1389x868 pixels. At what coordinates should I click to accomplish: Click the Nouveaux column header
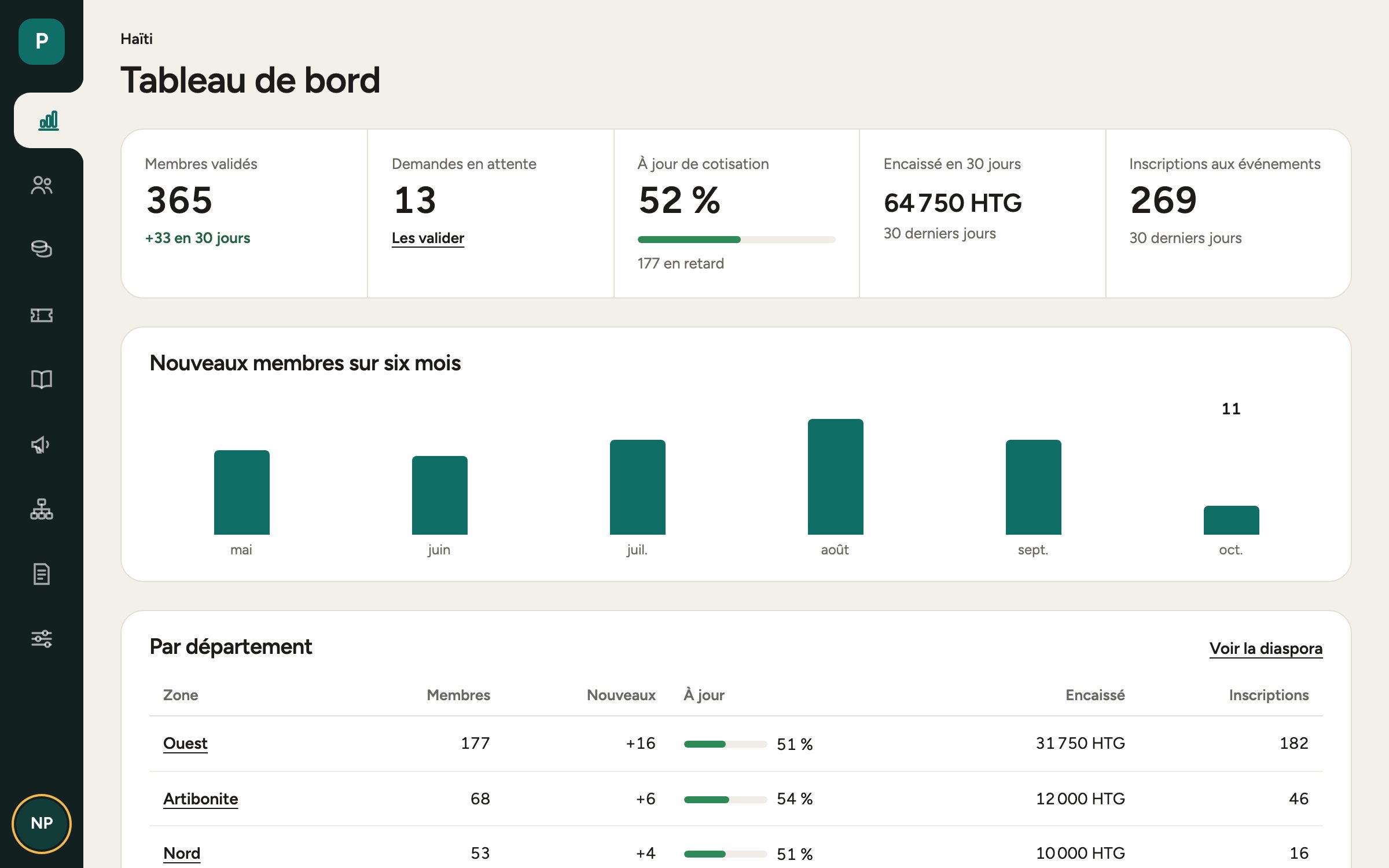point(621,695)
